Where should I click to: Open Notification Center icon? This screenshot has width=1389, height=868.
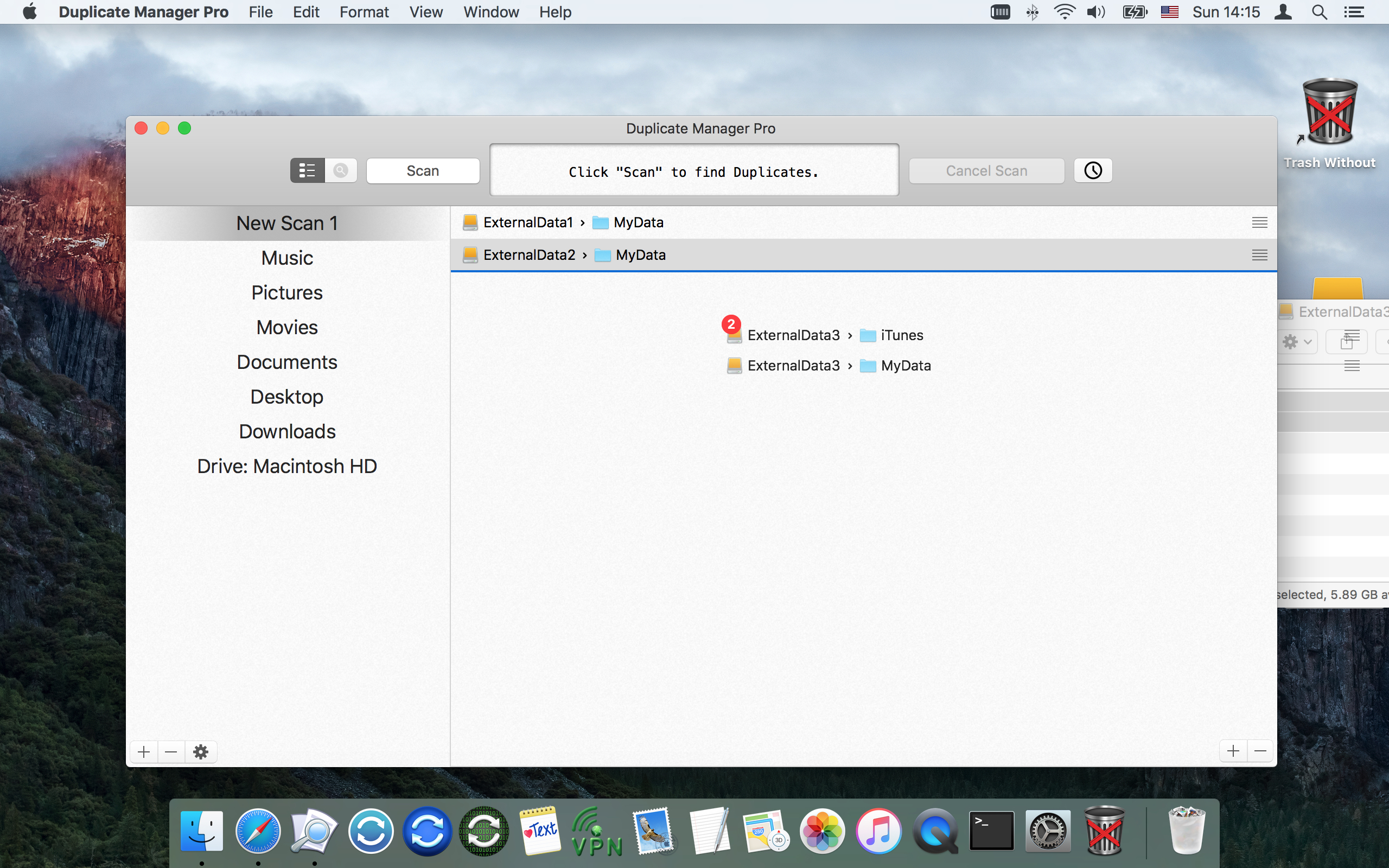[x=1355, y=12]
